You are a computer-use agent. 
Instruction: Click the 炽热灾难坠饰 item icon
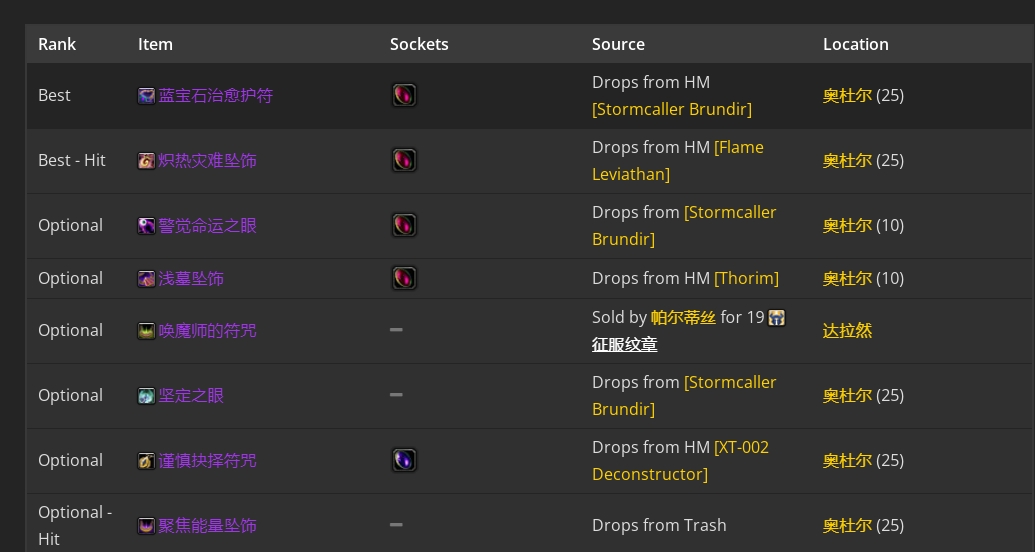[x=146, y=160]
